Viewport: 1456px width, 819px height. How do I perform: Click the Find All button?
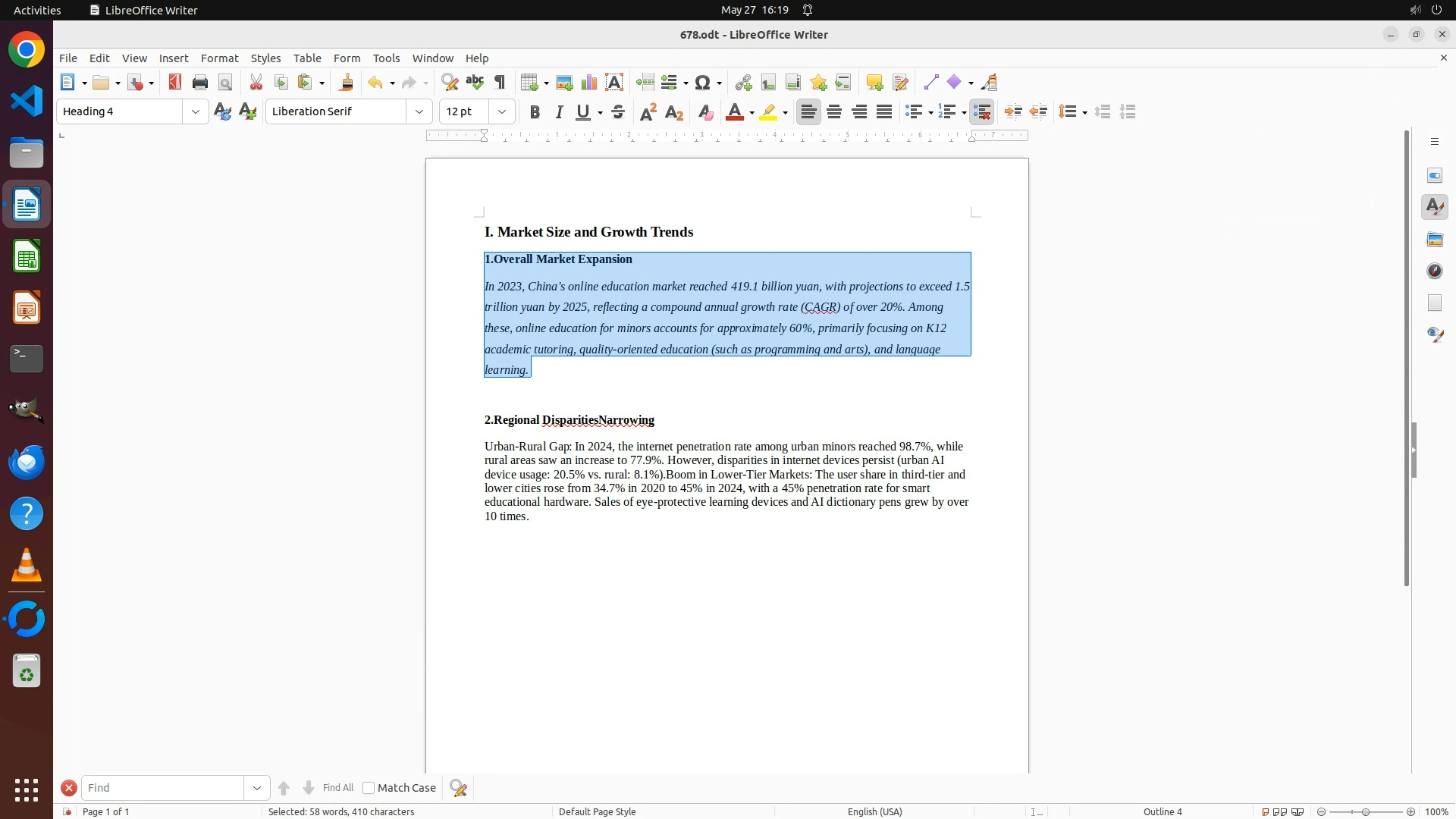coord(337,788)
